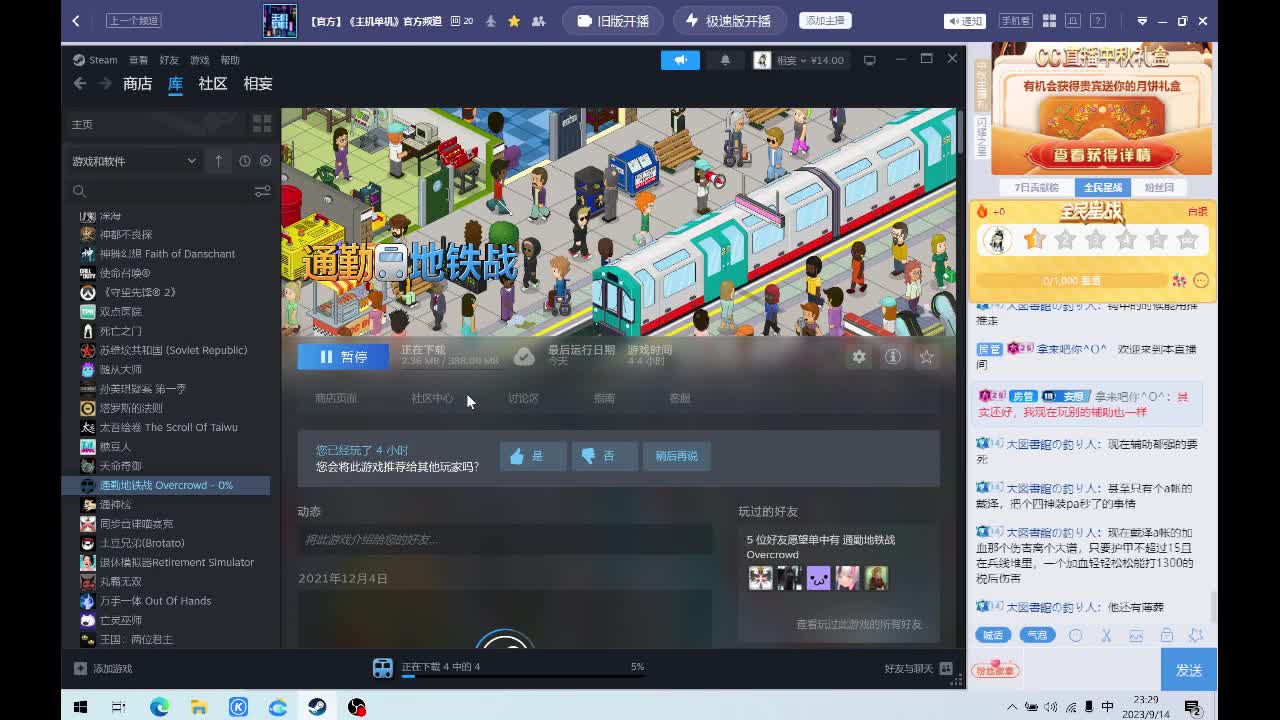
Task: Select 退休模拟器Retirement Simulator in library
Action: (176, 562)
